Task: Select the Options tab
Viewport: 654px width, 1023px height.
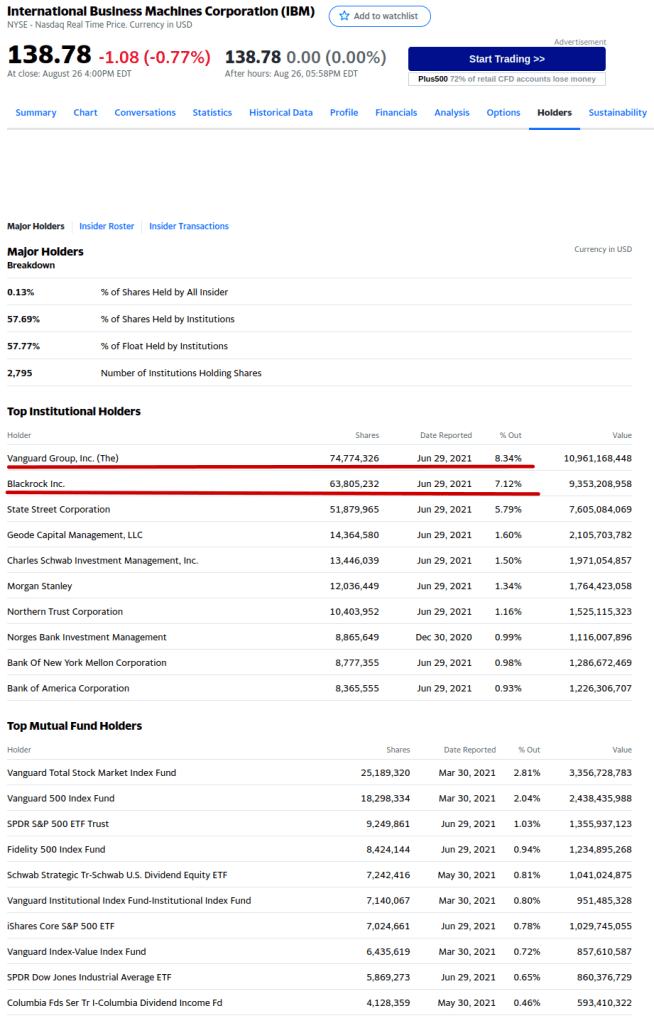Action: click(x=503, y=113)
